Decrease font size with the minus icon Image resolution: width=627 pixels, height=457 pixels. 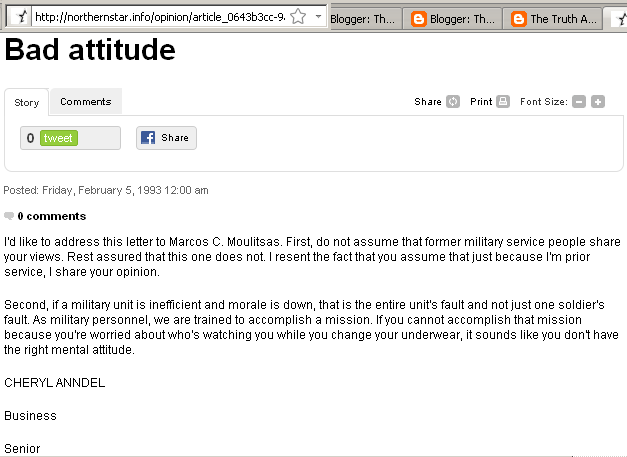[579, 102]
